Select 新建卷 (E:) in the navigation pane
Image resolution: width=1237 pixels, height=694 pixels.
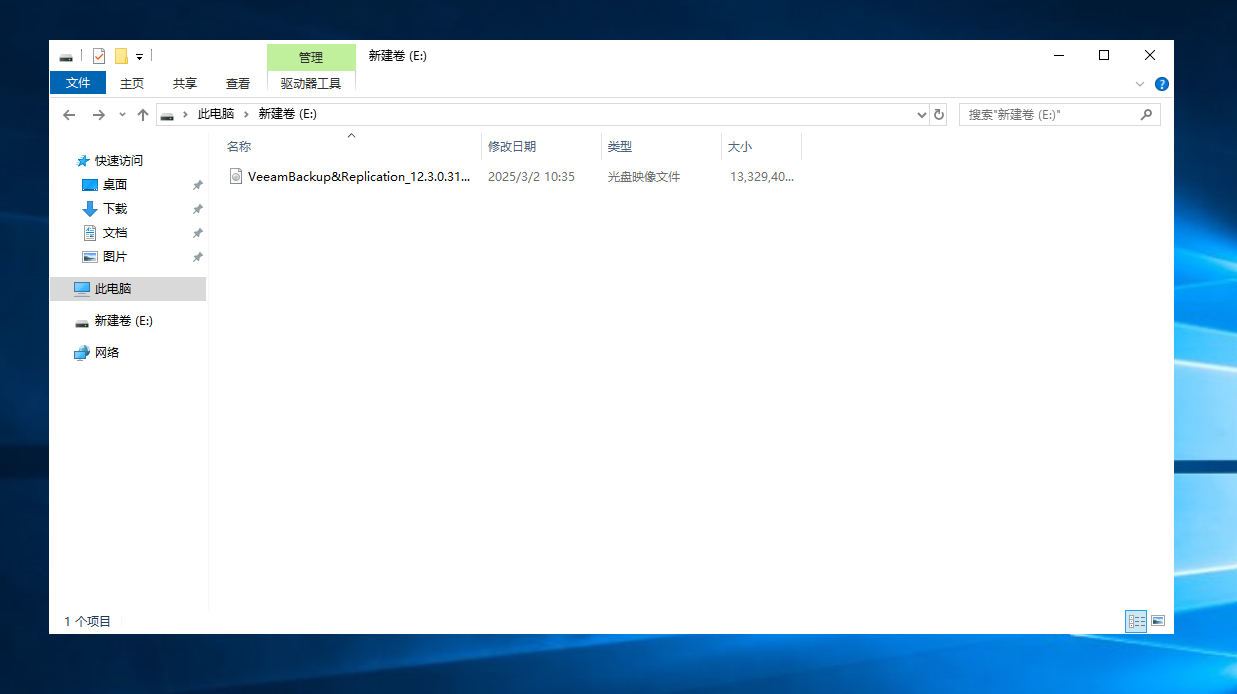[124, 320]
